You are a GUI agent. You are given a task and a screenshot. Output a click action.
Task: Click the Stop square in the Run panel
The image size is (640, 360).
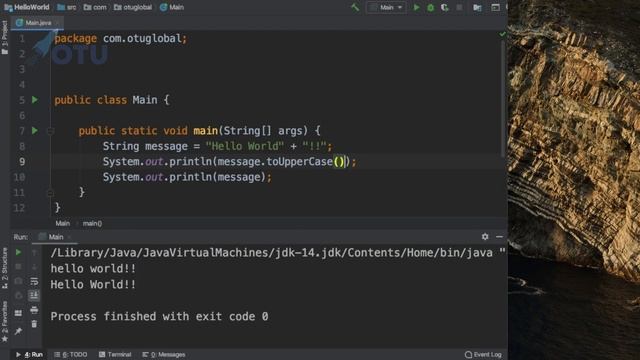pyautogui.click(x=18, y=267)
